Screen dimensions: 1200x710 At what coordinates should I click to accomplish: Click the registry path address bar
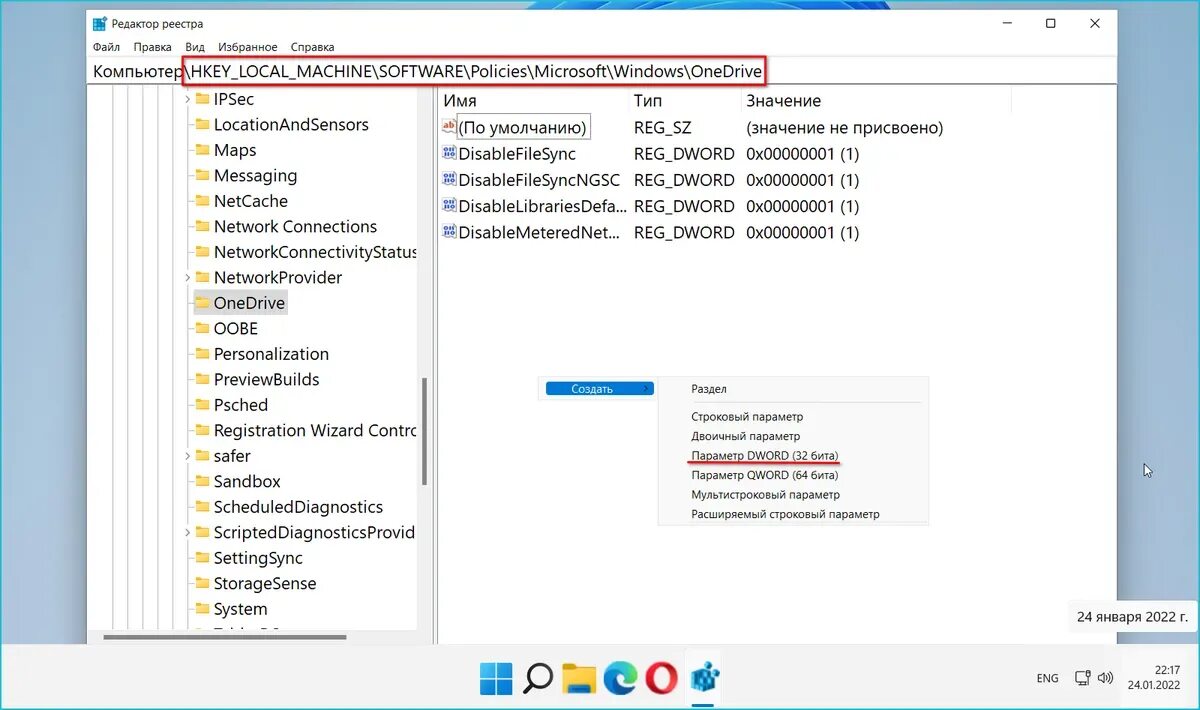pos(602,71)
